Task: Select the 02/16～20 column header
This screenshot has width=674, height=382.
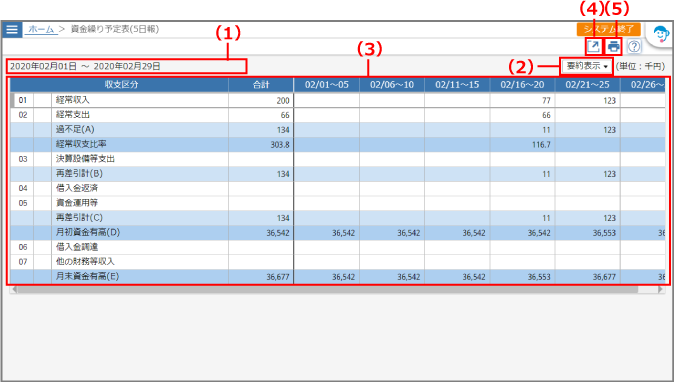Action: point(522,85)
